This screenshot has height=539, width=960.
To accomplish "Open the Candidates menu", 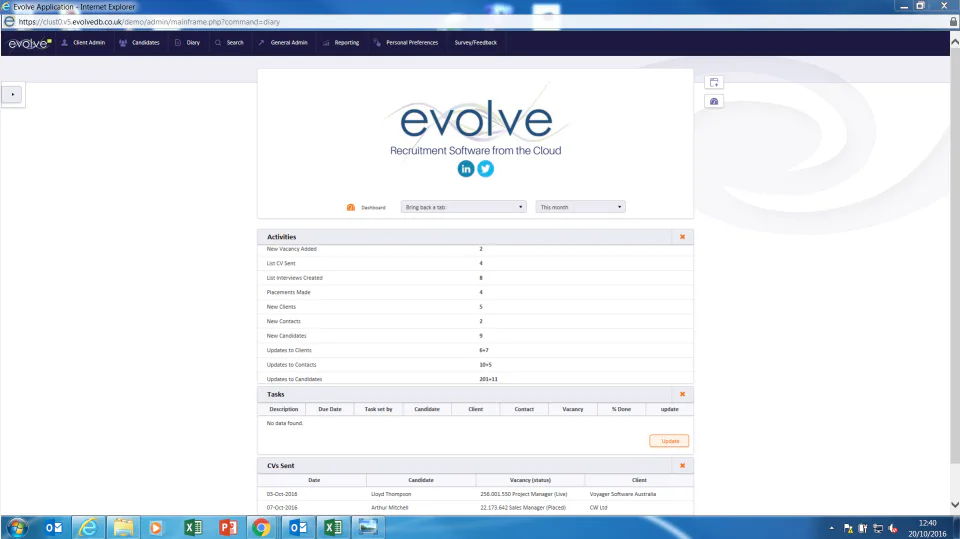I will point(140,43).
